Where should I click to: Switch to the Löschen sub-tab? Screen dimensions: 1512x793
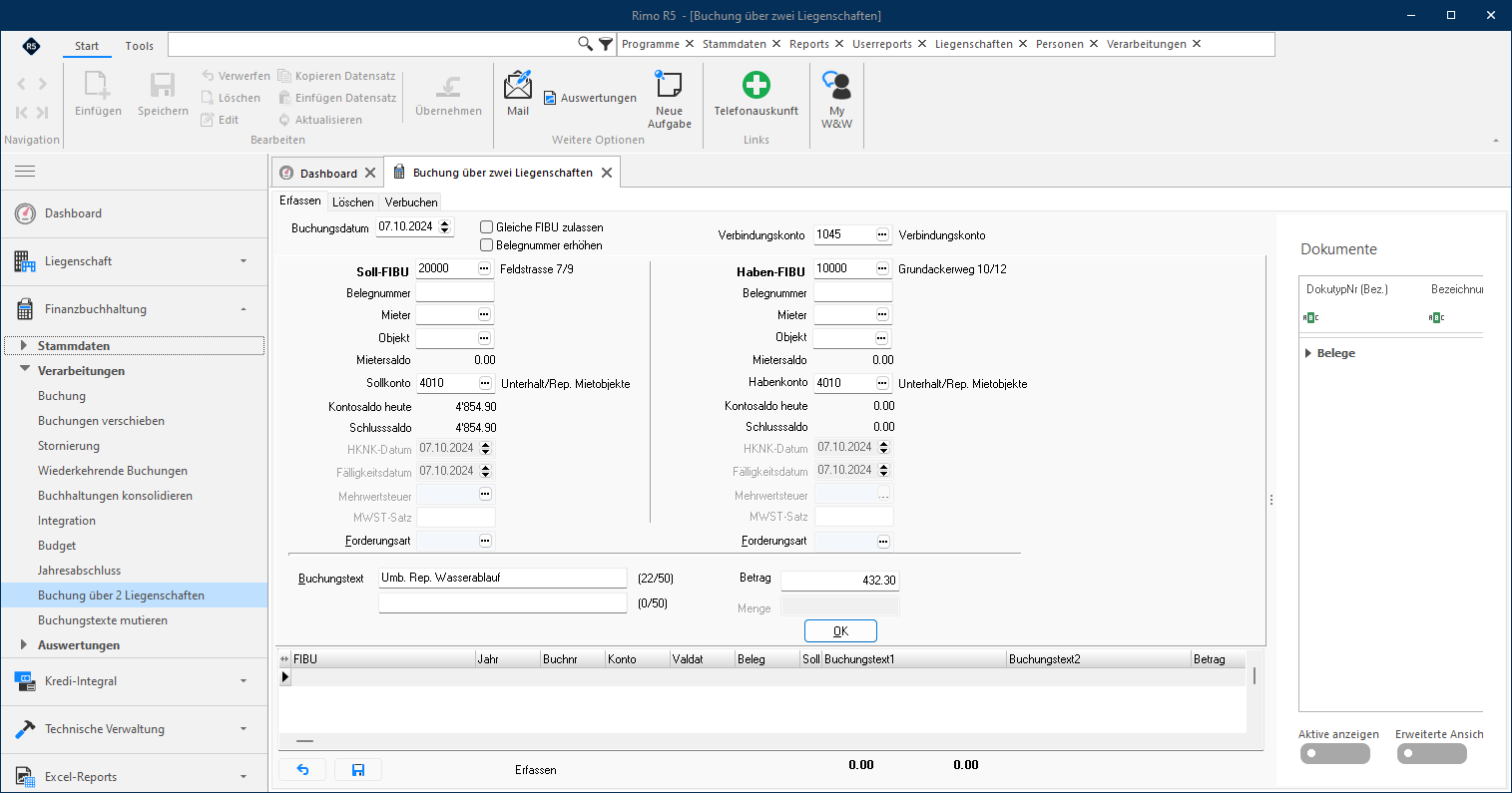pyautogui.click(x=353, y=201)
